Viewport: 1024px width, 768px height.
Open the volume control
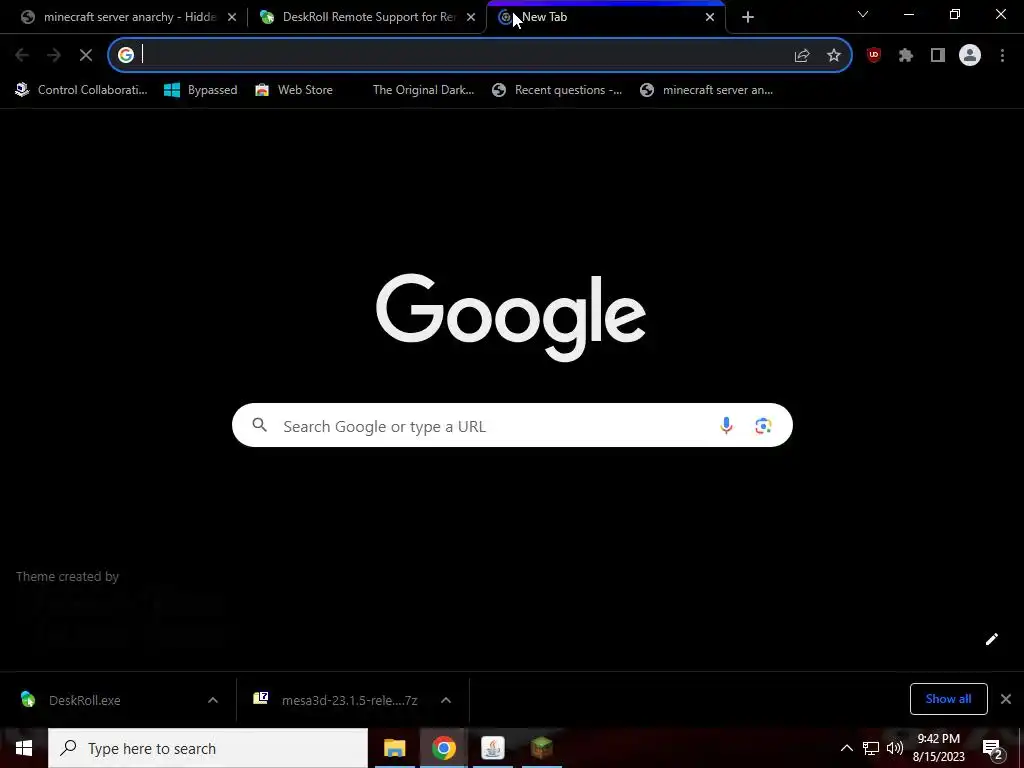(x=895, y=748)
